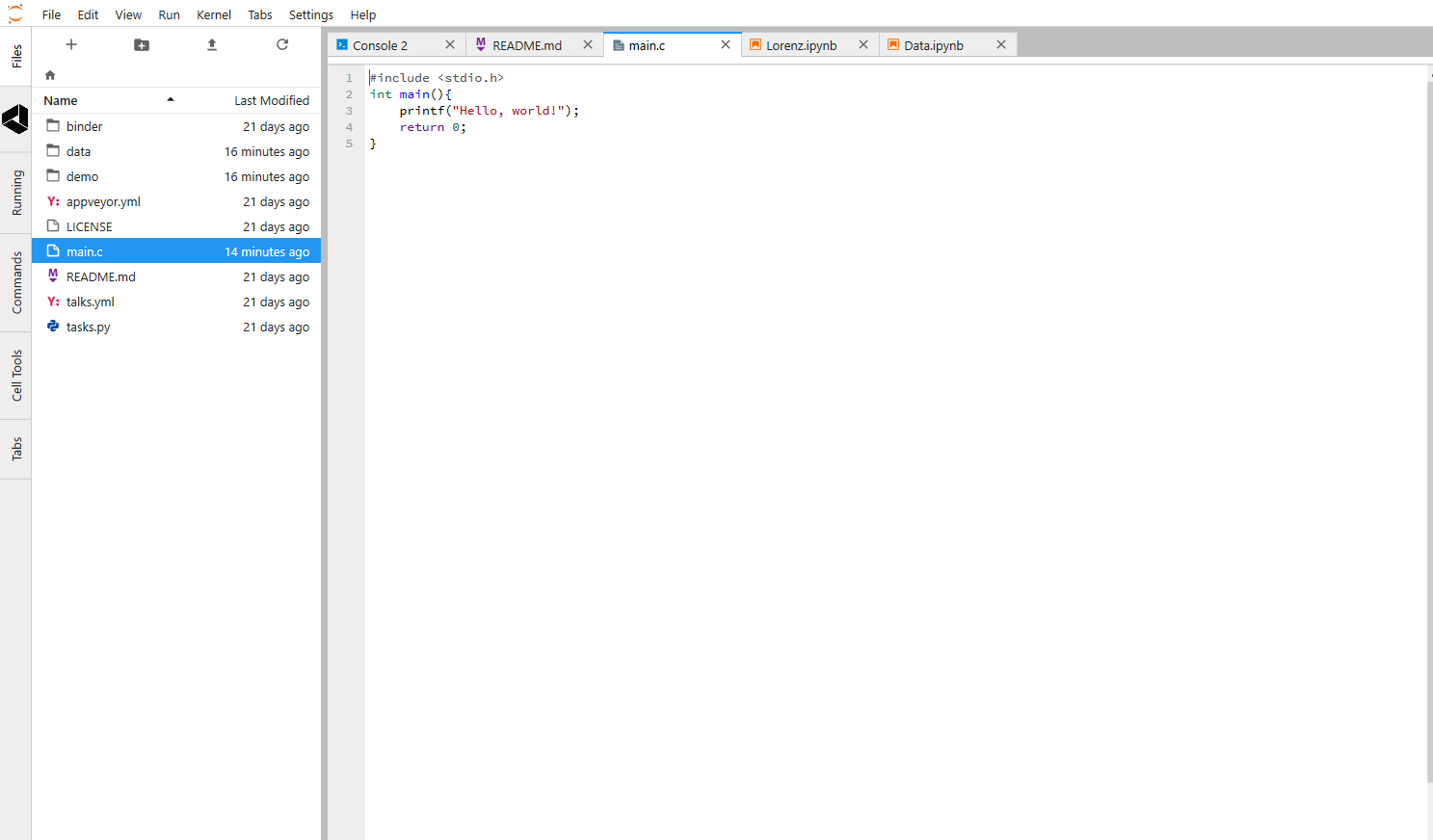
Task: Create a new folder with folder-plus icon
Action: (142, 44)
